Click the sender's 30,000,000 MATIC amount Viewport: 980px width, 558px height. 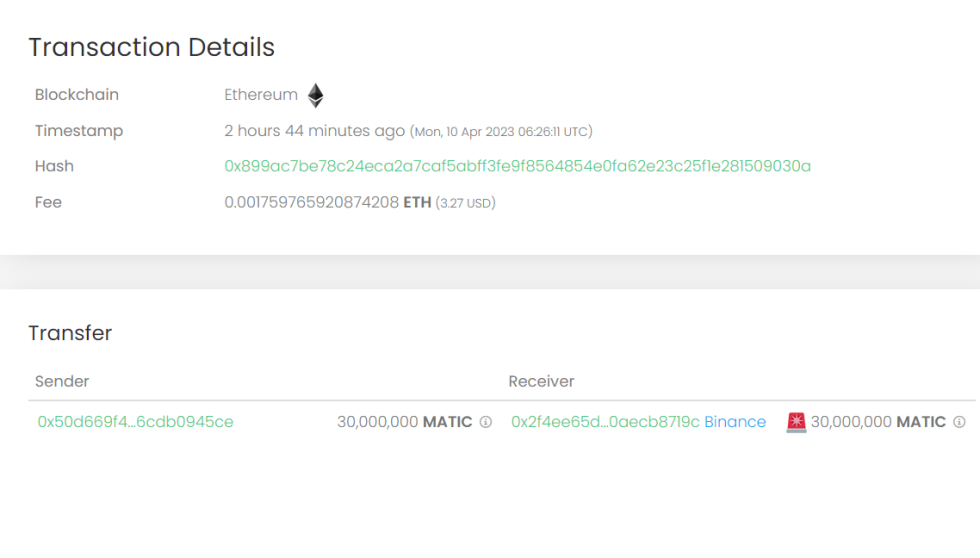point(404,422)
